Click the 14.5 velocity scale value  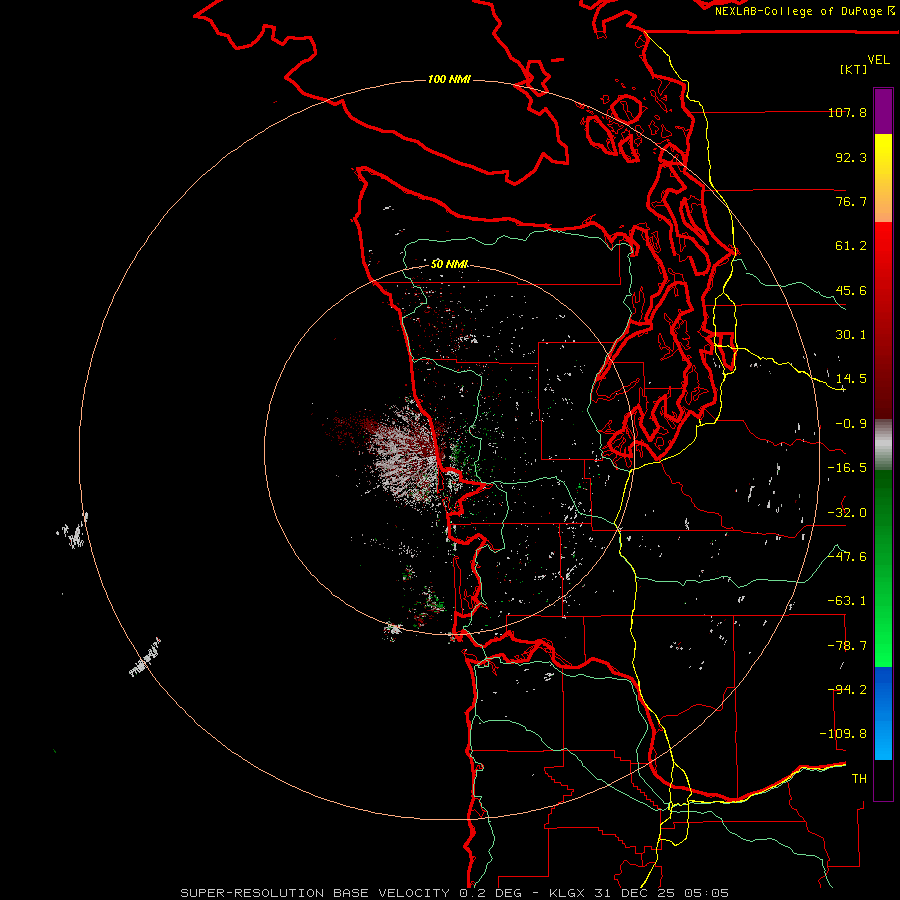pos(851,379)
